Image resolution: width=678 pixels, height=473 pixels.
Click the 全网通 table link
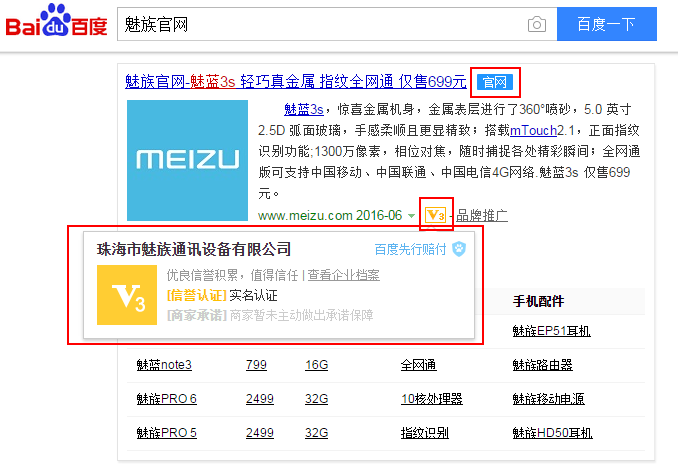[x=418, y=365]
